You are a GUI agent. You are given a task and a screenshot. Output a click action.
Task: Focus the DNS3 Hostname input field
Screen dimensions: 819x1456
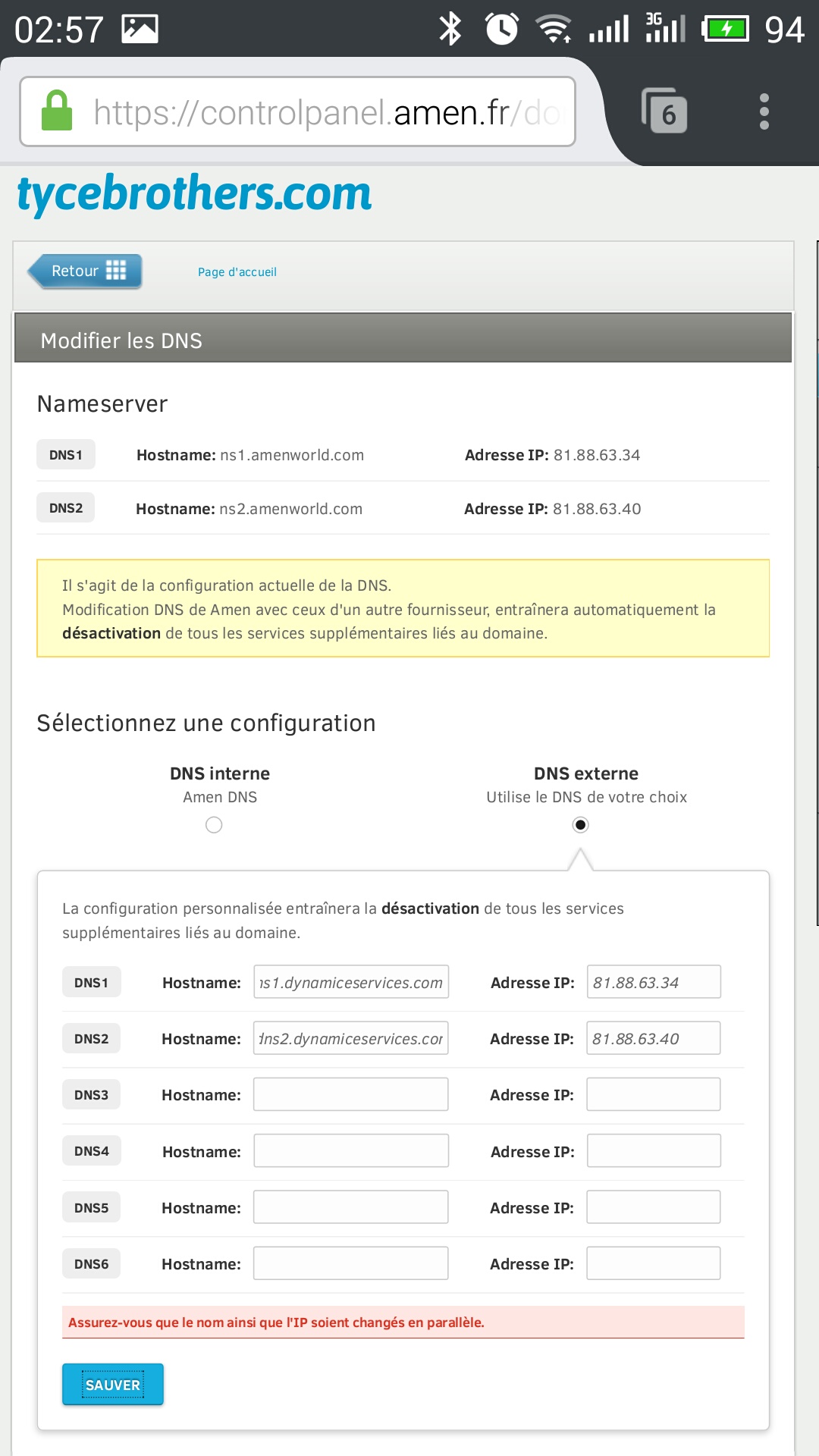[351, 1094]
